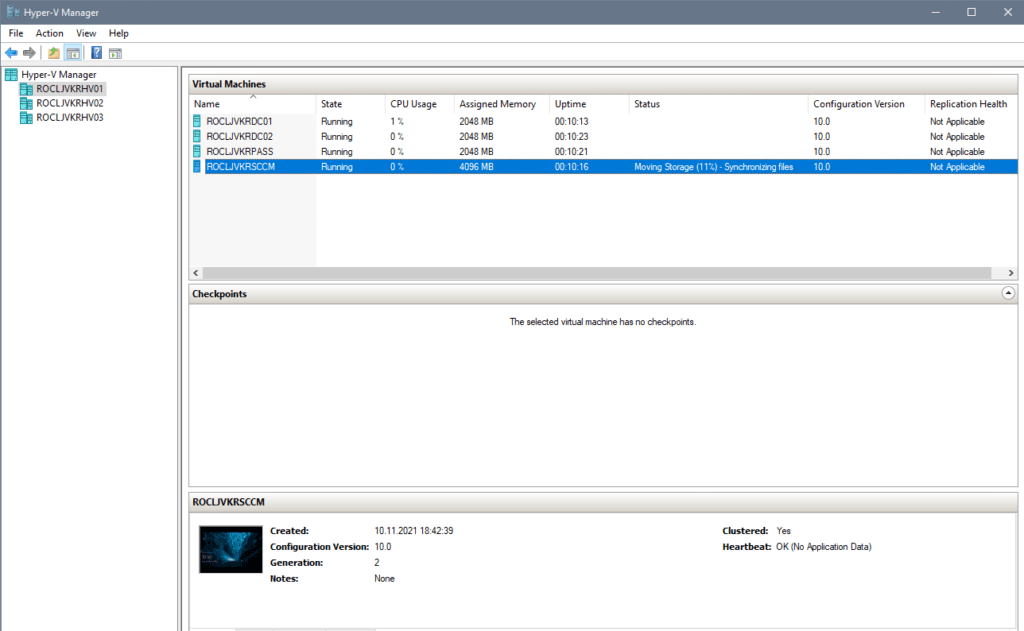The width and height of the screenshot is (1024, 631).
Task: Sort by the Name column header
Action: point(253,104)
